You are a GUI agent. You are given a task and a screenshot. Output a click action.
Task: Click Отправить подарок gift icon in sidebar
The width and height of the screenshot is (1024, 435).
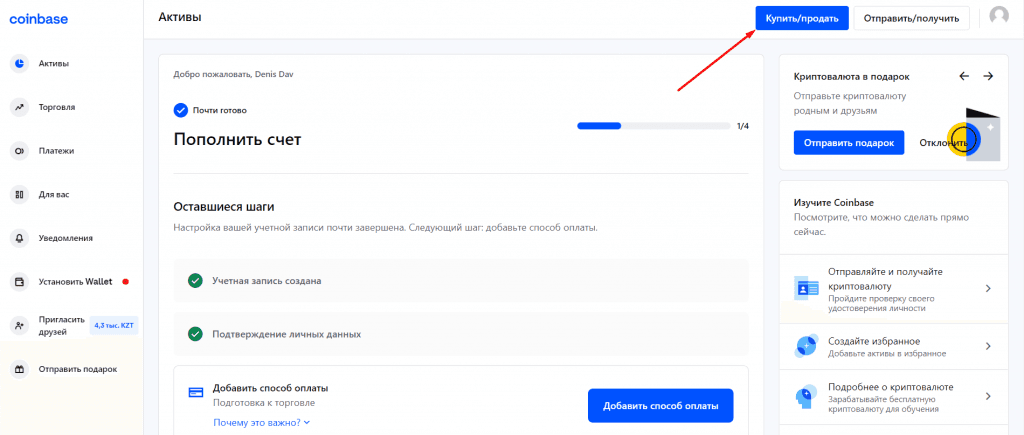coord(20,369)
